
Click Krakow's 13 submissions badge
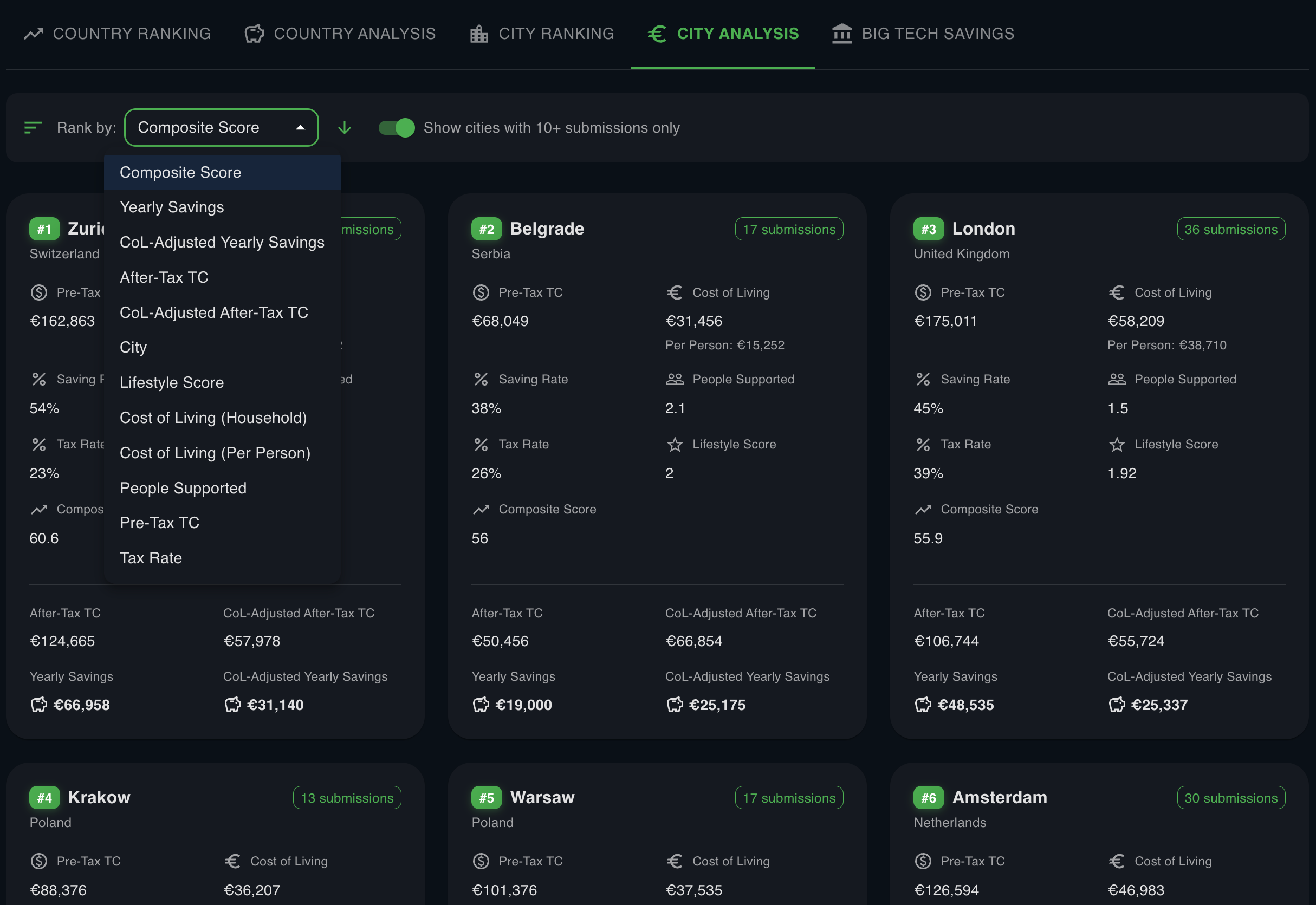coord(347,798)
